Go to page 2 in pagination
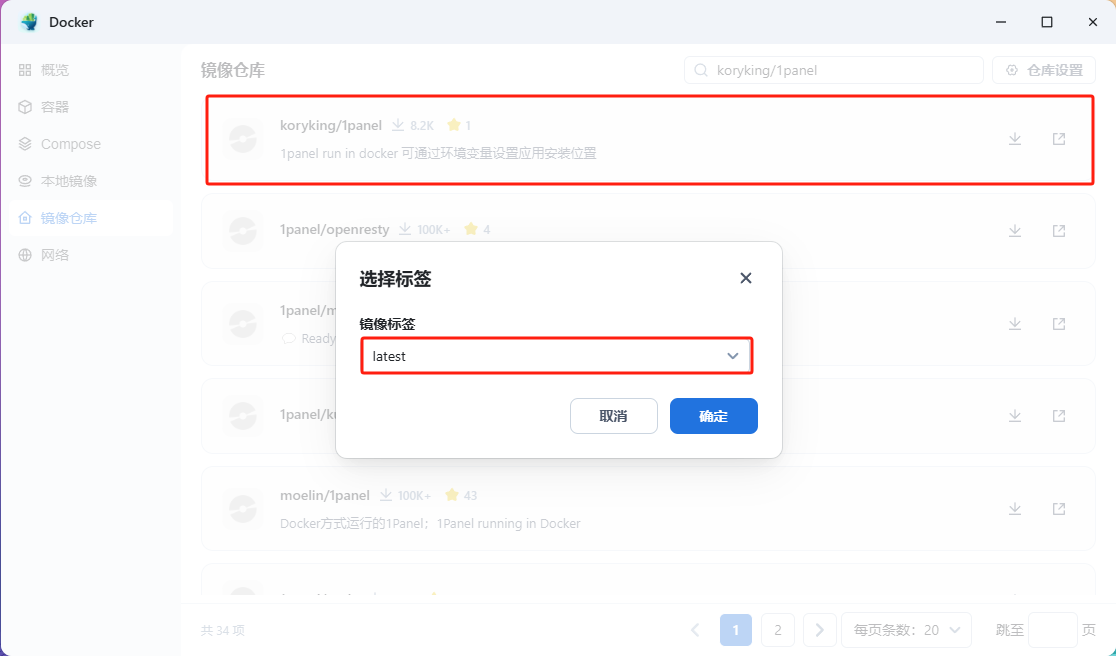The width and height of the screenshot is (1116, 656). pos(778,630)
